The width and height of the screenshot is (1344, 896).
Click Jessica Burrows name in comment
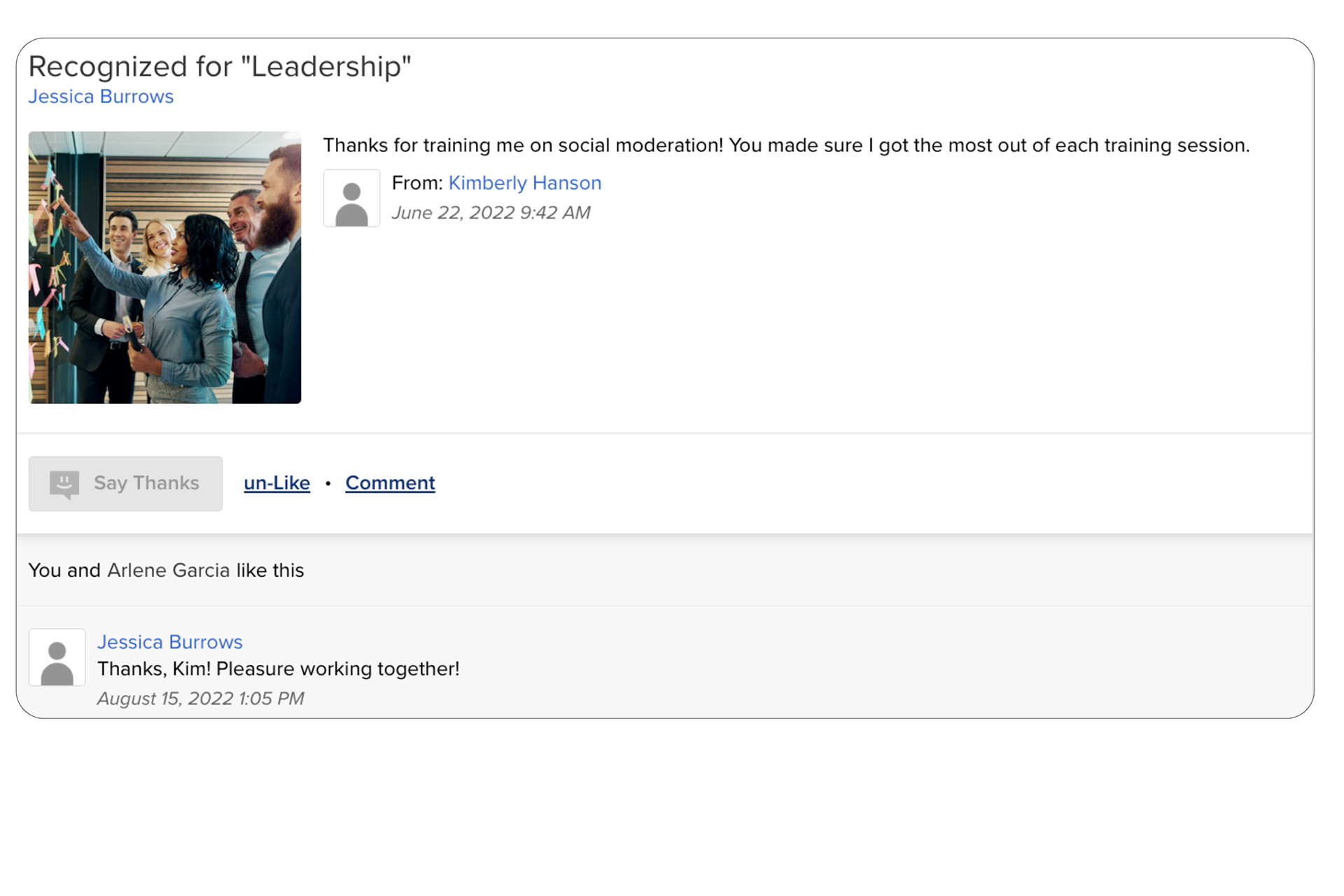pyautogui.click(x=169, y=642)
